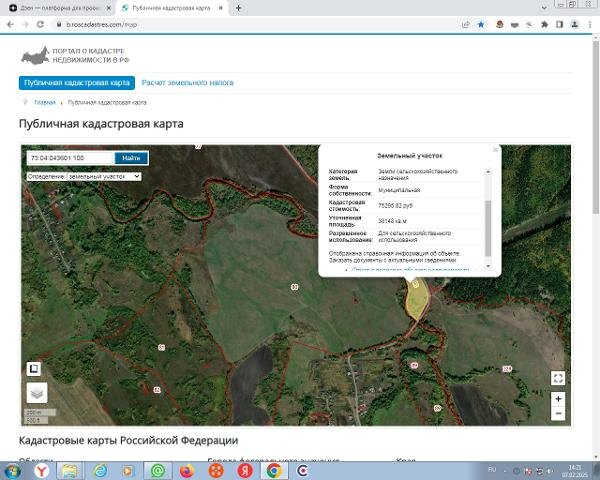Click the 'Кадастровая стоимость' value text
The height and width of the screenshot is (480, 600).
395,206
